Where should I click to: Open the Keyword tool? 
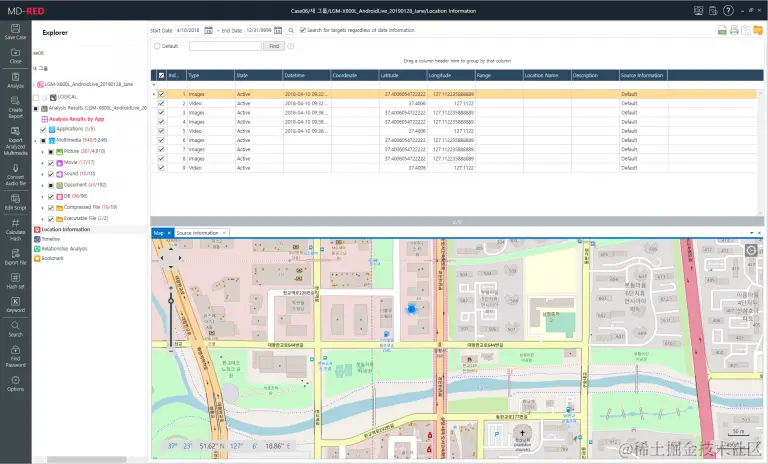15,305
